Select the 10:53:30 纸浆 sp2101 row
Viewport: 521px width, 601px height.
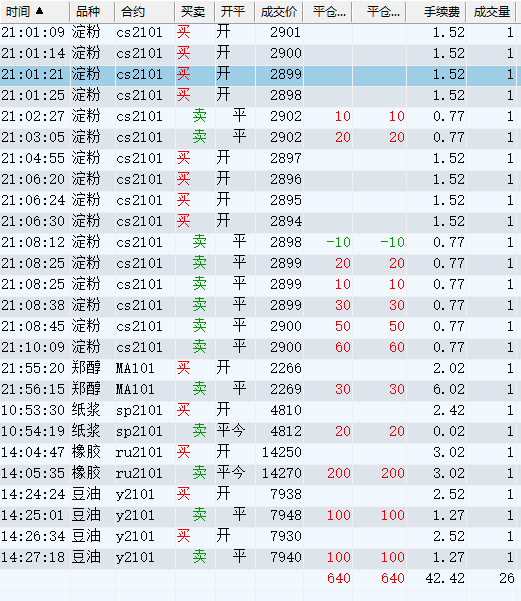[259, 411]
